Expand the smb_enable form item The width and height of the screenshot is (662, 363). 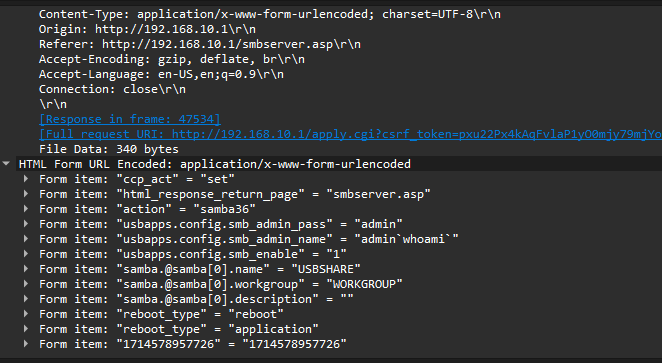click(26, 254)
